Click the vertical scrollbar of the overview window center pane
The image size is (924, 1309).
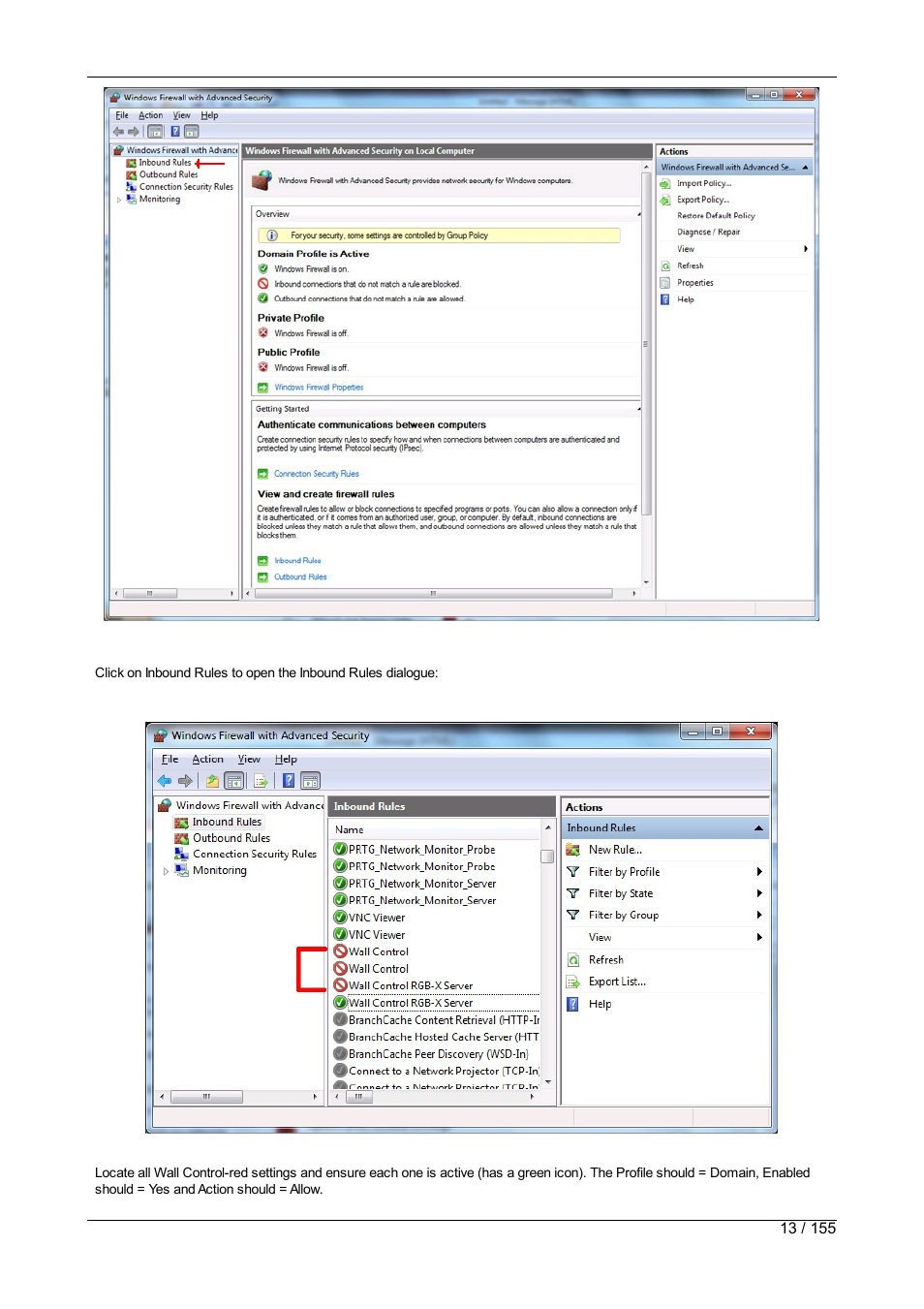[x=646, y=344]
